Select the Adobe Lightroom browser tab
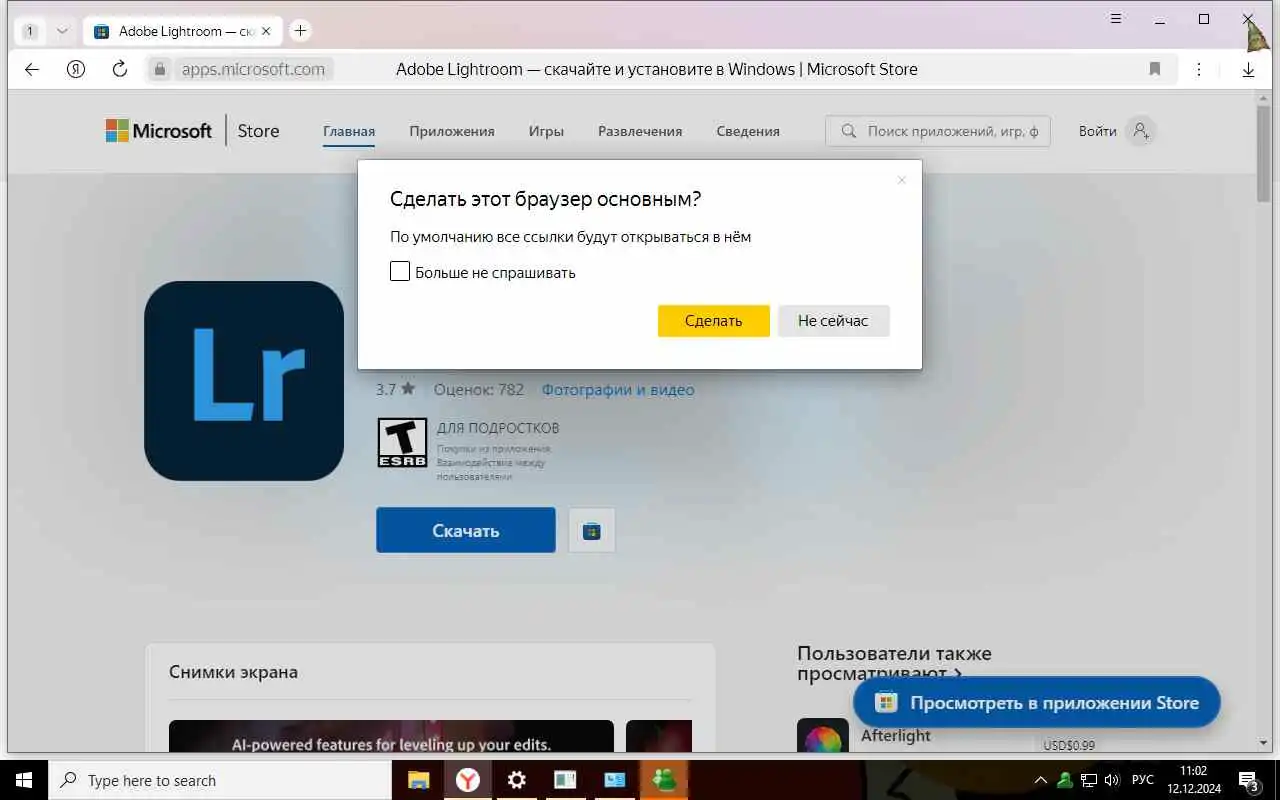 point(182,31)
